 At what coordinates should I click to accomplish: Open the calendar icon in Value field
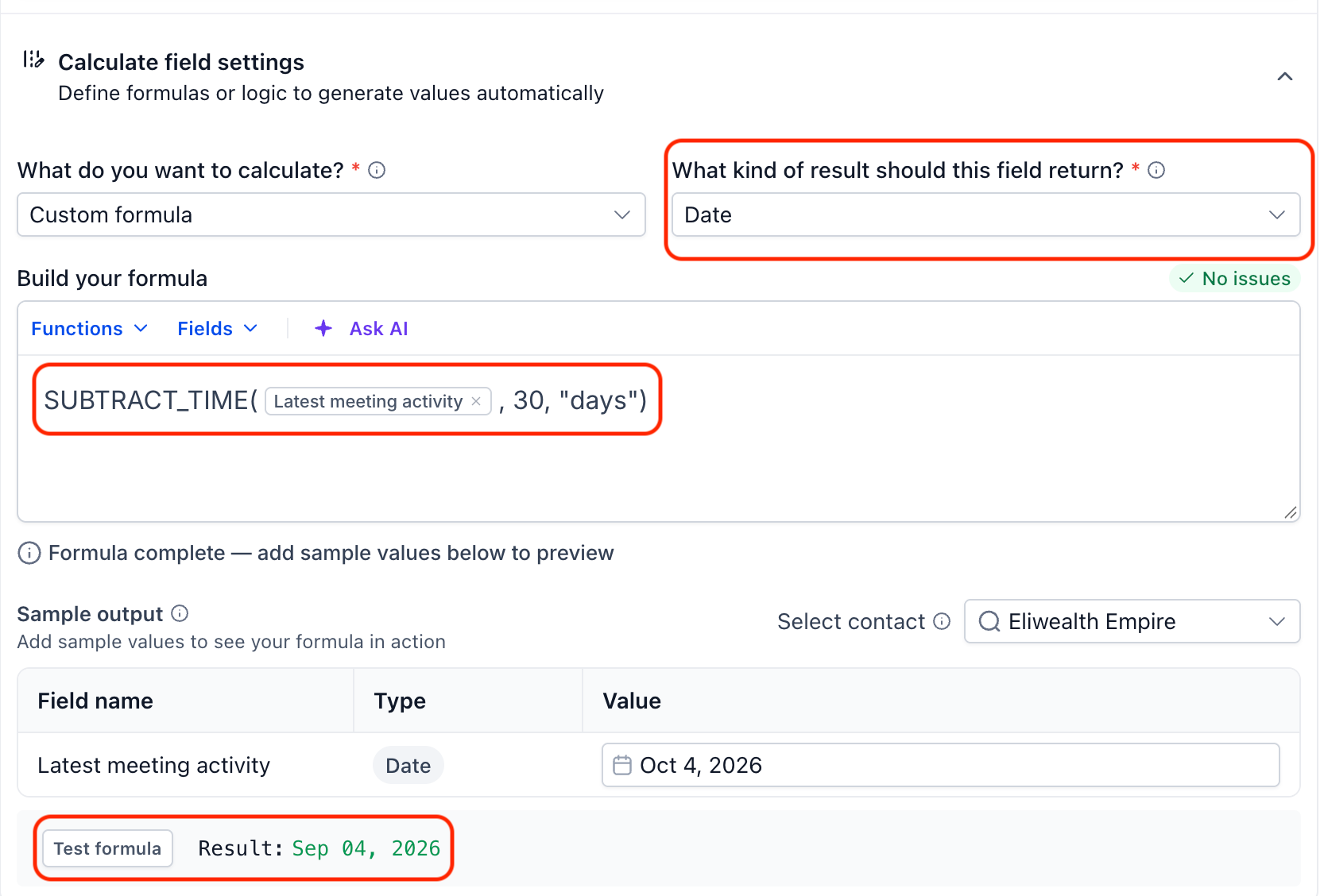622,765
